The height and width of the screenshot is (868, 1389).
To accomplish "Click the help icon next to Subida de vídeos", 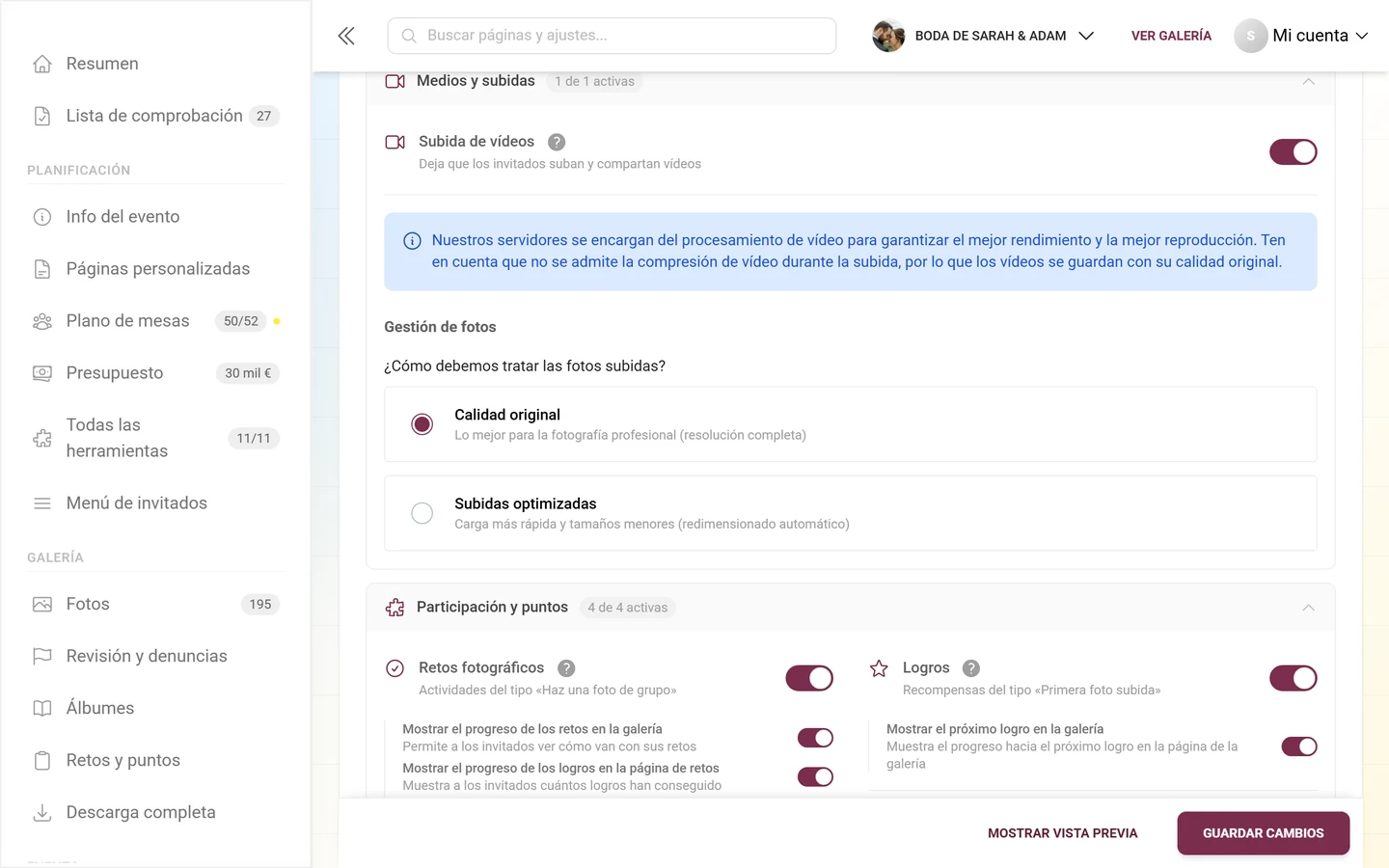I will pyautogui.click(x=557, y=142).
